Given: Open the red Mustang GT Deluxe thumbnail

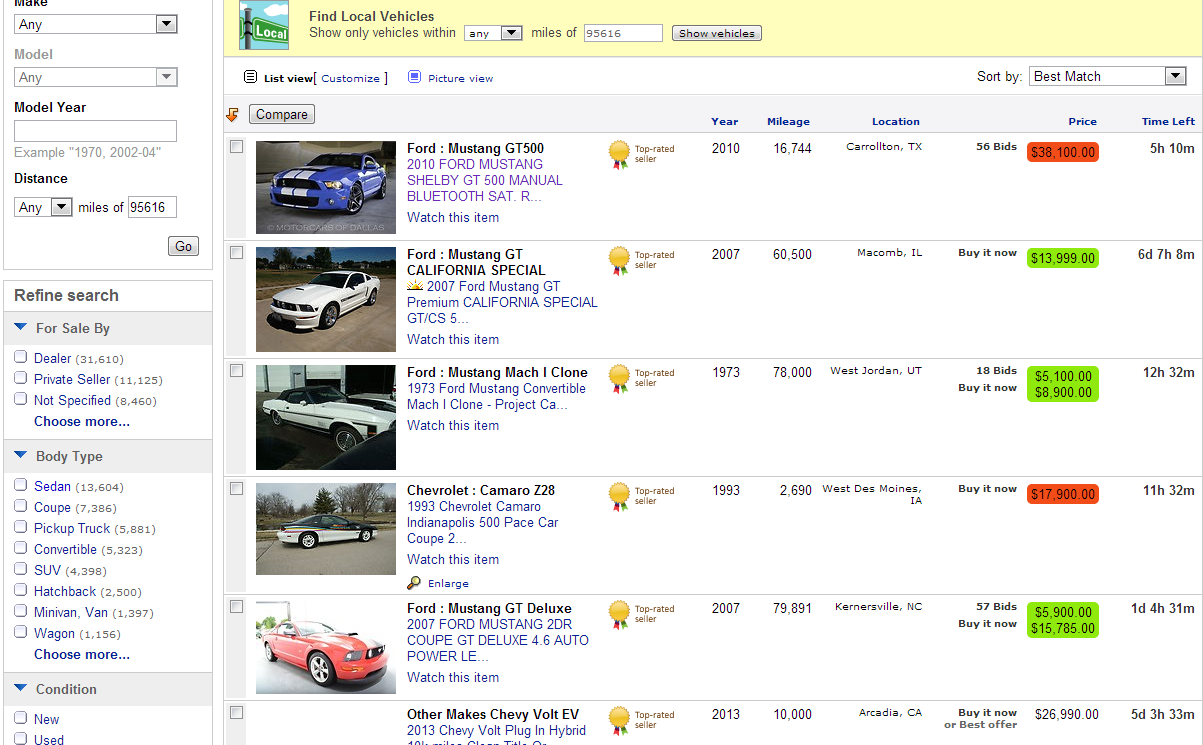Looking at the screenshot, I should 326,647.
